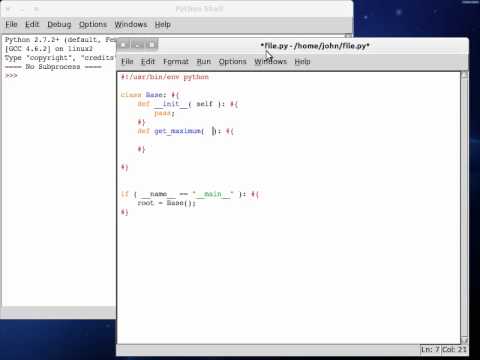Open Edit menu in file.py editor
This screenshot has width=480, height=360.
(148, 61)
